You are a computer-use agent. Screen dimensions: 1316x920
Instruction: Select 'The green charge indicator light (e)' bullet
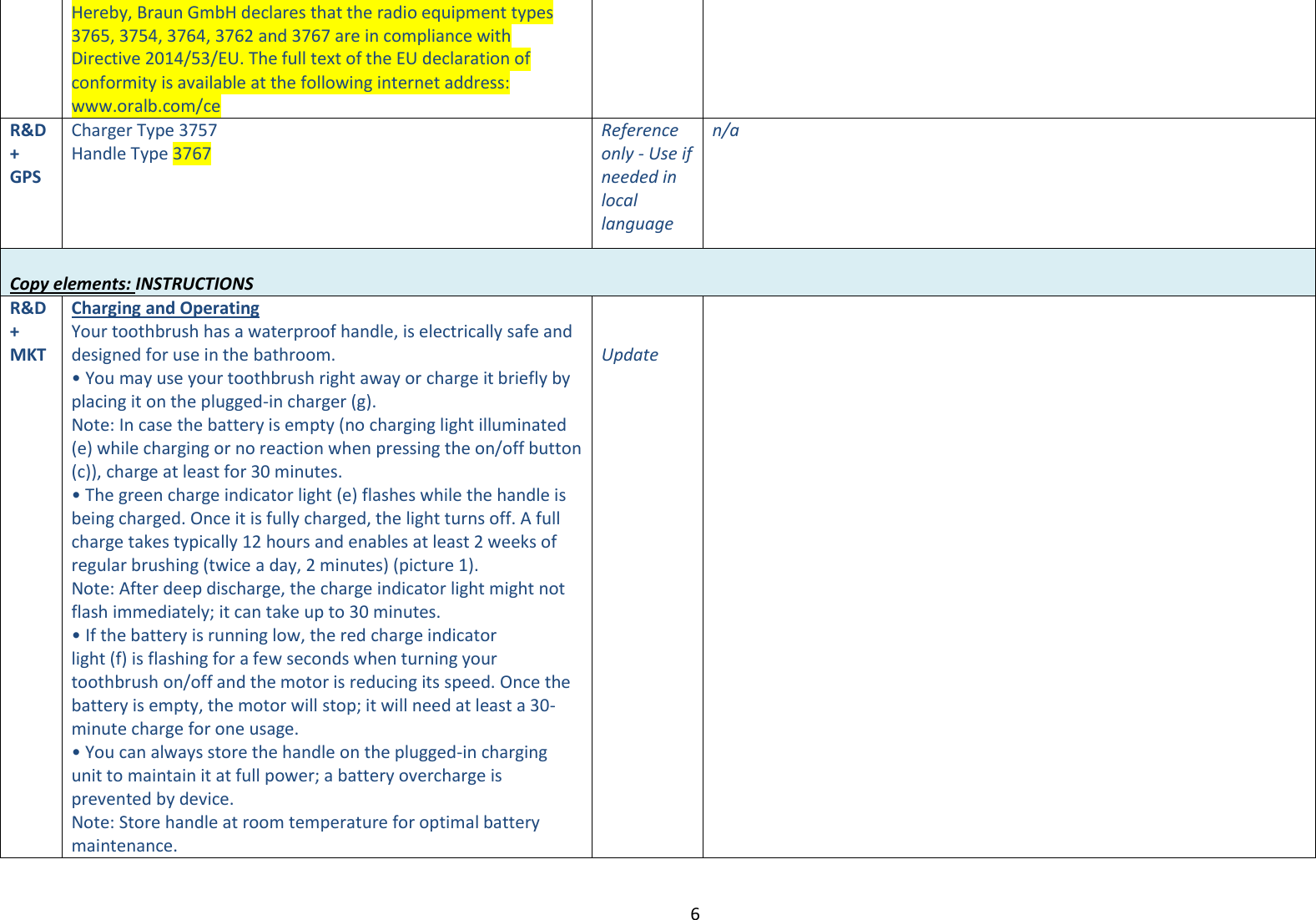point(319,495)
